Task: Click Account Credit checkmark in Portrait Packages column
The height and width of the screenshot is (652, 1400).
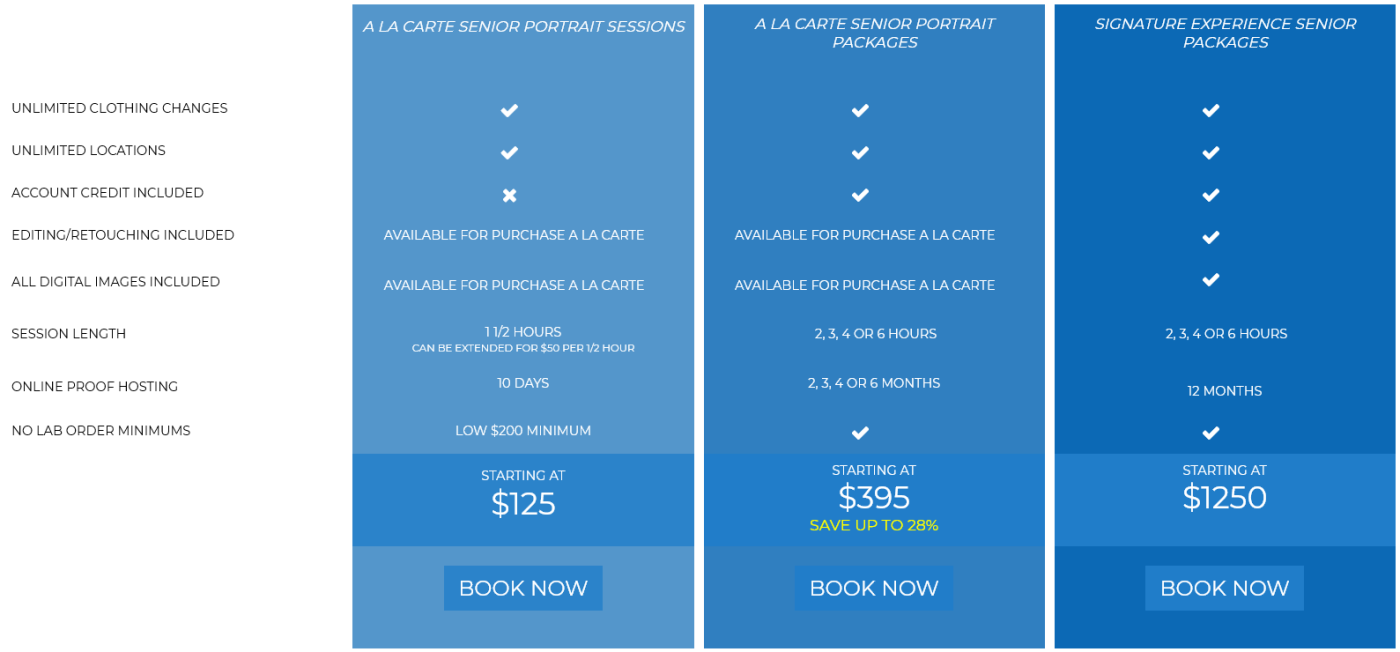Action: 860,195
